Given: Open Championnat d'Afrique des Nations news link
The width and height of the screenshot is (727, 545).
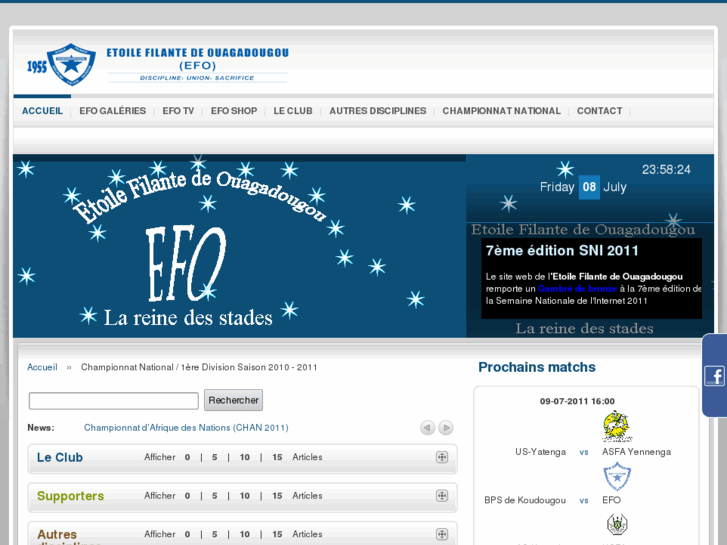Looking at the screenshot, I should pos(186,428).
